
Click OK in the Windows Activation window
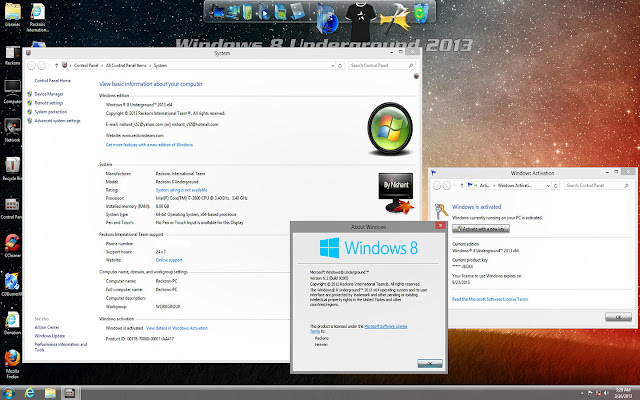618,317
